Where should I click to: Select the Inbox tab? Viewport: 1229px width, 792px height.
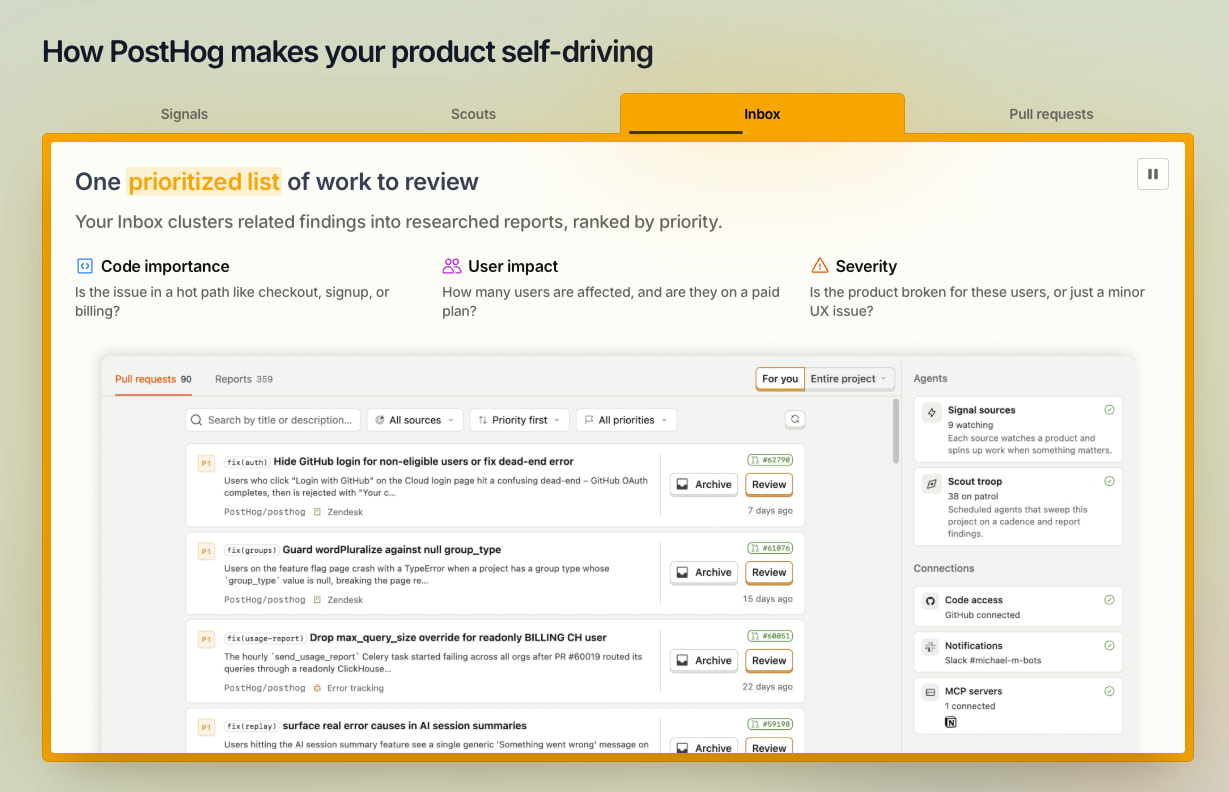tap(762, 114)
